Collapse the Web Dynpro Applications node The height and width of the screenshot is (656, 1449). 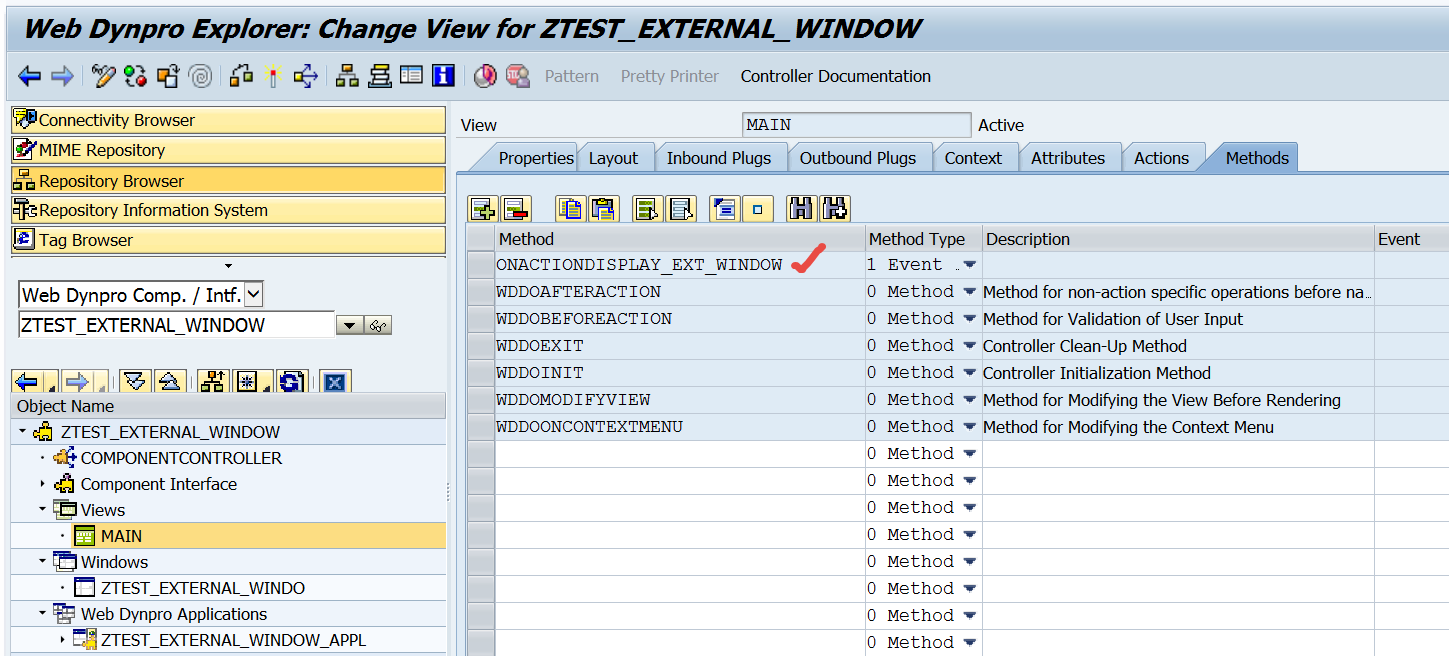(43, 614)
